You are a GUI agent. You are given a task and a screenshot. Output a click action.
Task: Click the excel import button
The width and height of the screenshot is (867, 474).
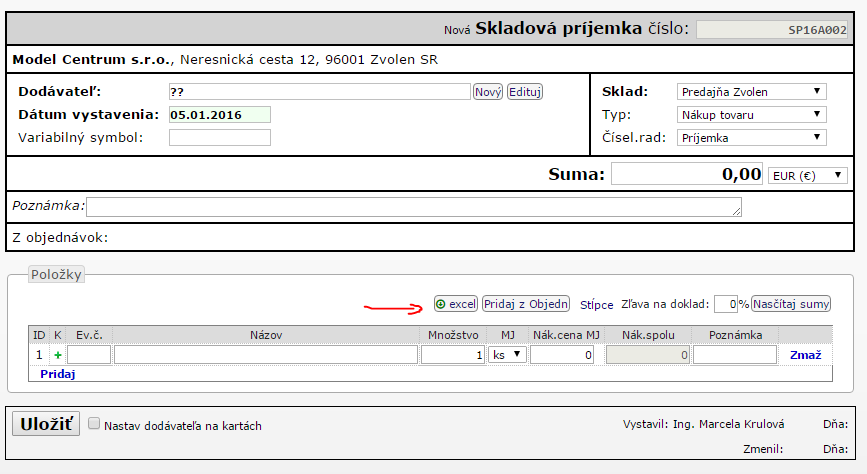[x=456, y=304]
